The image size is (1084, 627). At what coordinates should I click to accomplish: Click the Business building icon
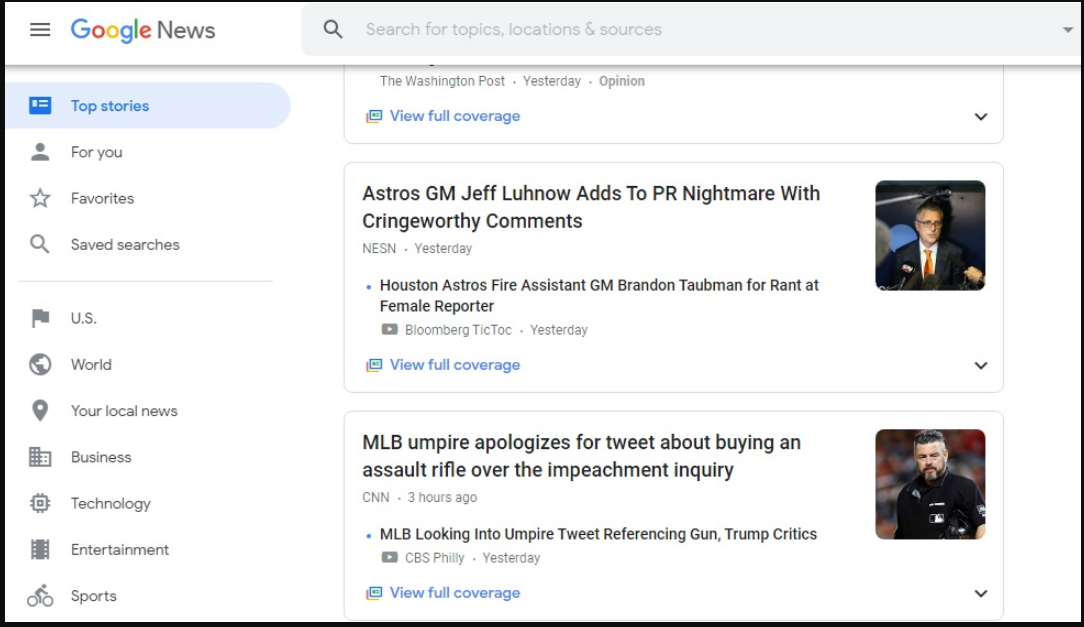point(40,457)
